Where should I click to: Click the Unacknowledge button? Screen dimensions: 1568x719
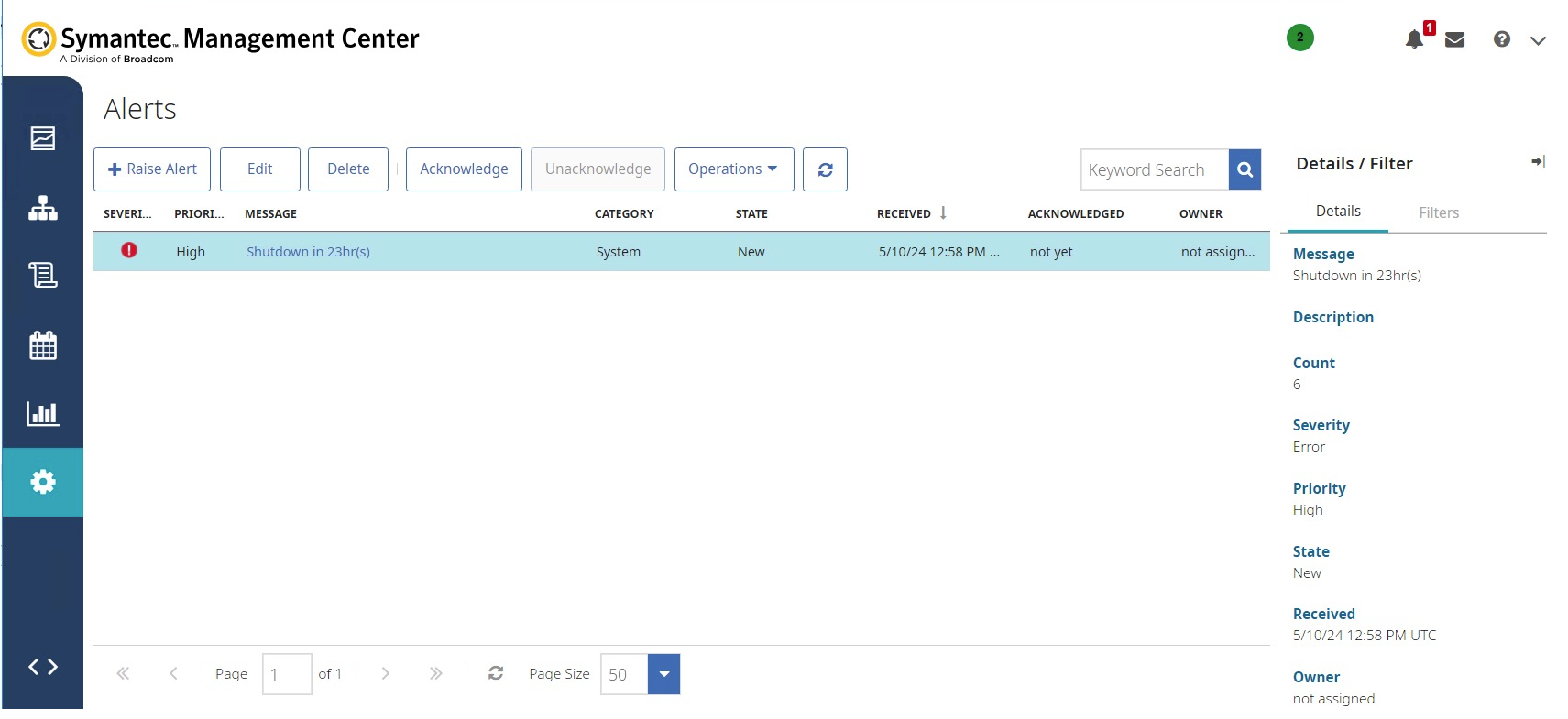(x=598, y=169)
